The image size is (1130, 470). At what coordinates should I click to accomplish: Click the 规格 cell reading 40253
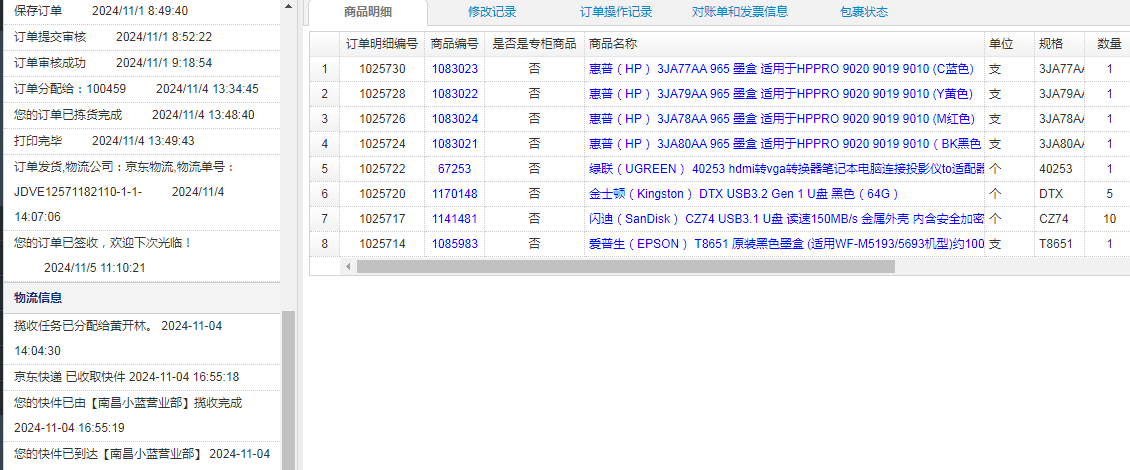(x=1059, y=169)
